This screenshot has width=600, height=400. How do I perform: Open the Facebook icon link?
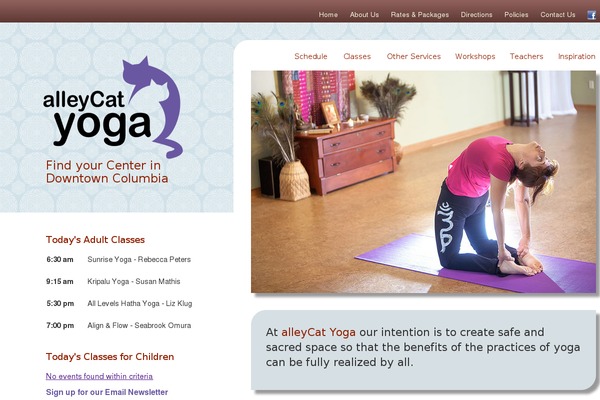click(x=592, y=15)
